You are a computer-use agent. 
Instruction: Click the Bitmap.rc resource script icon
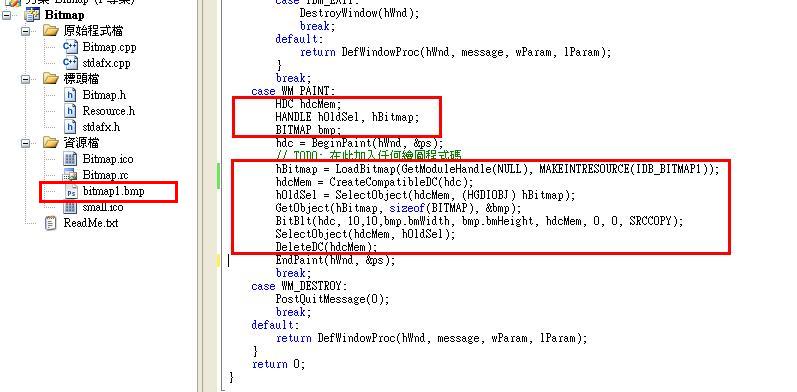[70, 175]
